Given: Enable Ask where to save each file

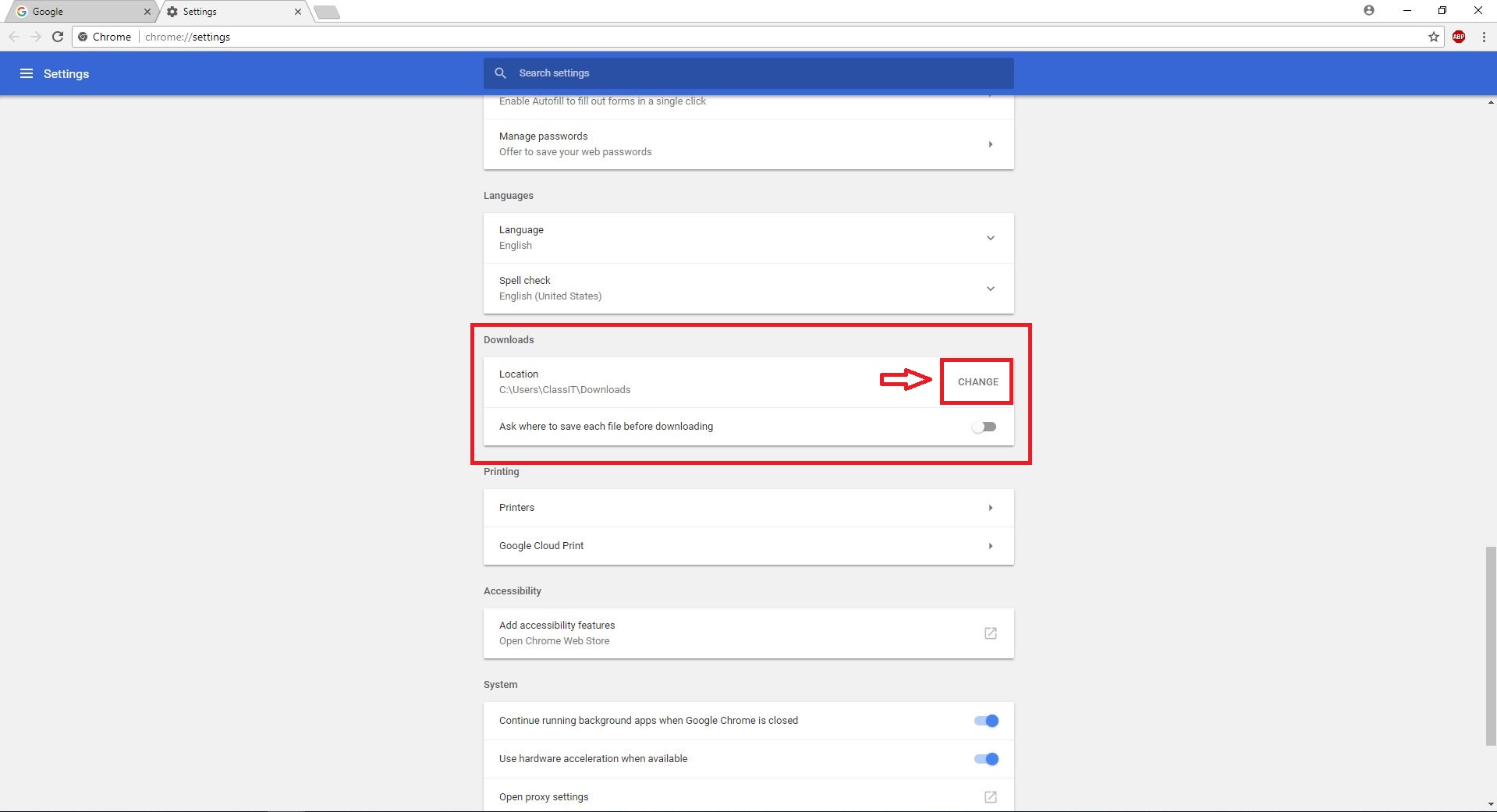Looking at the screenshot, I should tap(984, 427).
